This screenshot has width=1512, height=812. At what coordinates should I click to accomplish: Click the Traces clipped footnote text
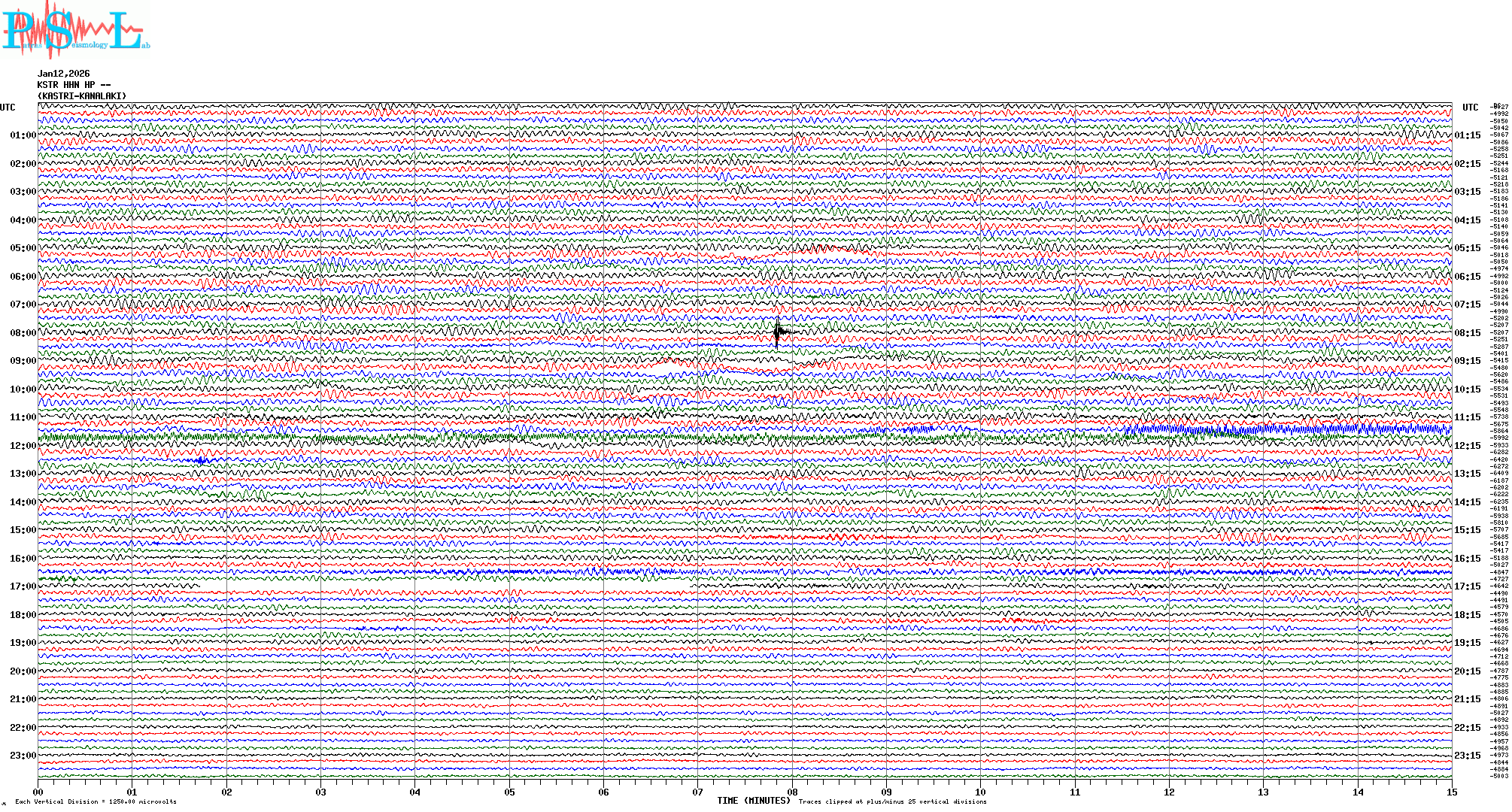[x=892, y=801]
